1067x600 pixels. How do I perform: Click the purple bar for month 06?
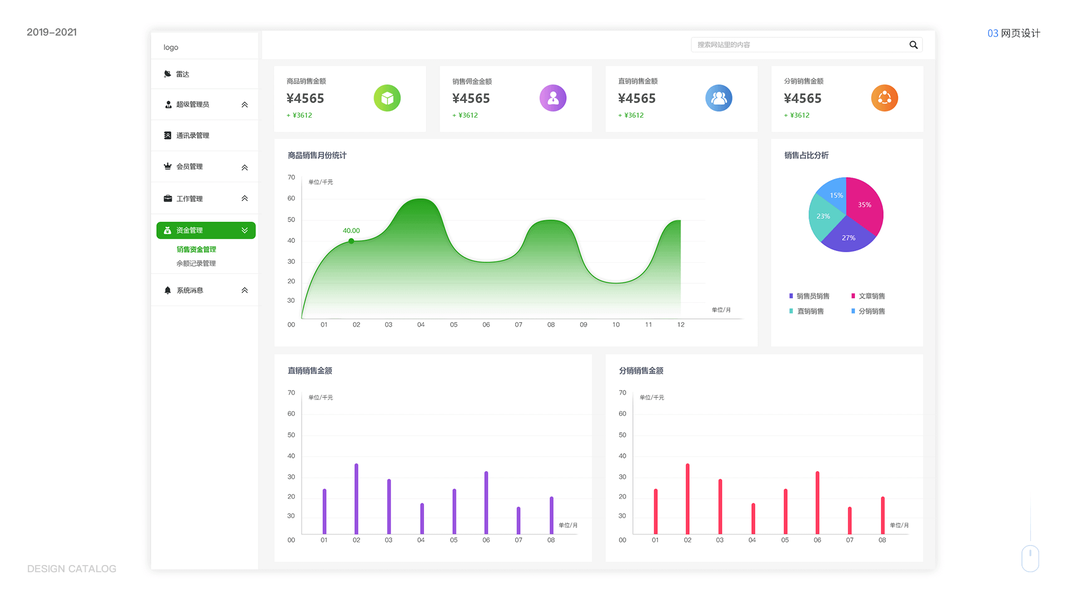487,503
